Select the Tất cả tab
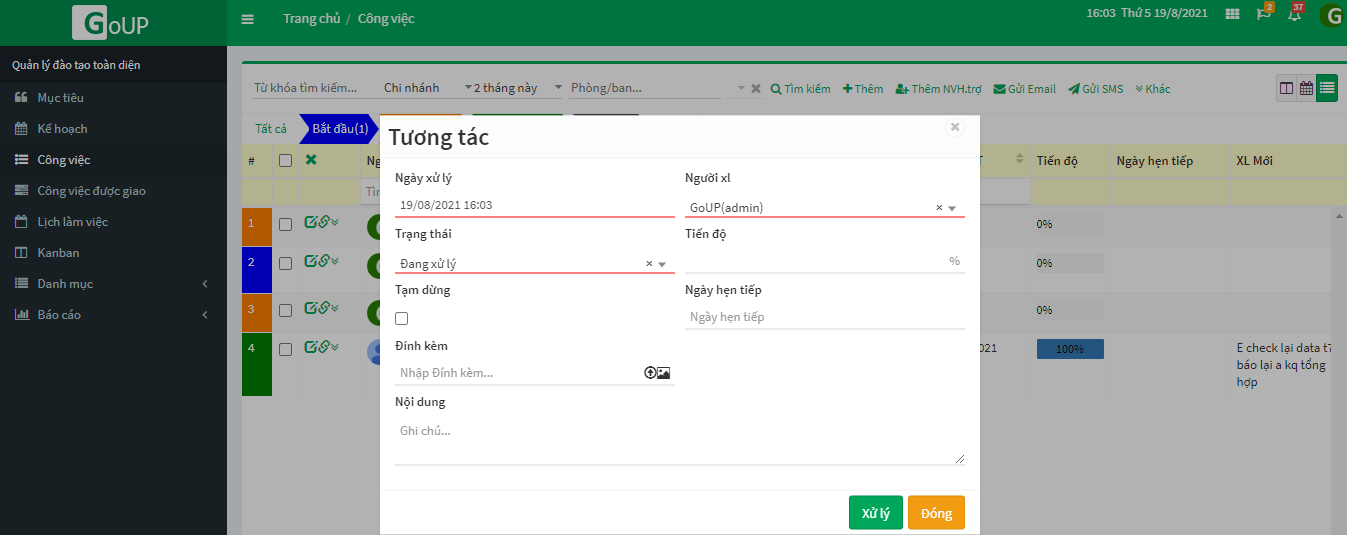This screenshot has width=1347, height=535. 270,129
